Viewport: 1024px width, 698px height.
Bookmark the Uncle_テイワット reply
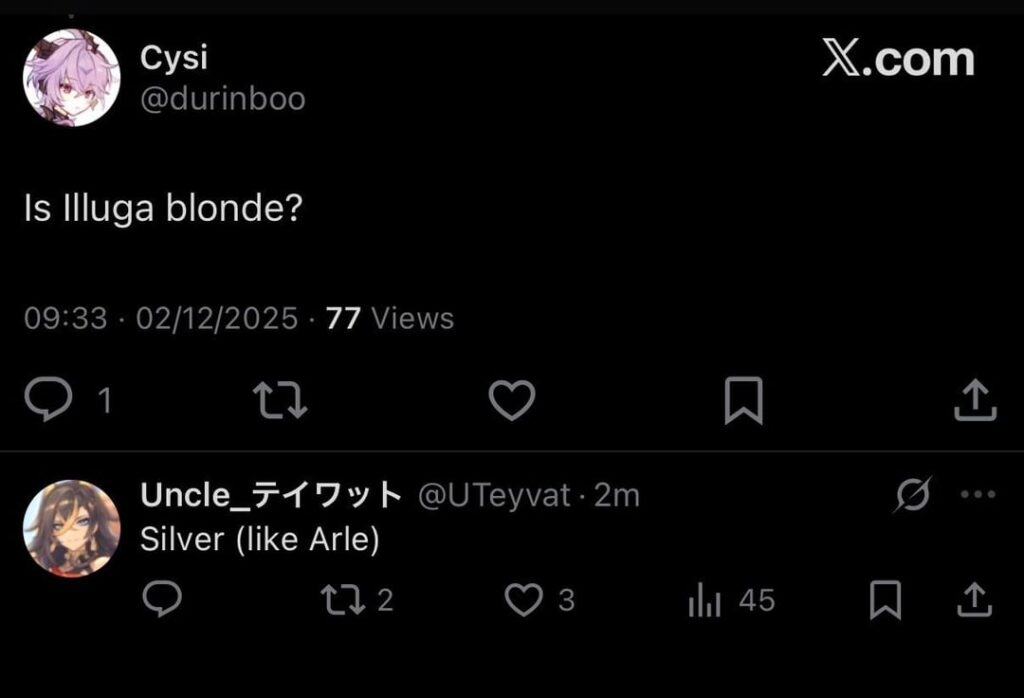(x=885, y=600)
